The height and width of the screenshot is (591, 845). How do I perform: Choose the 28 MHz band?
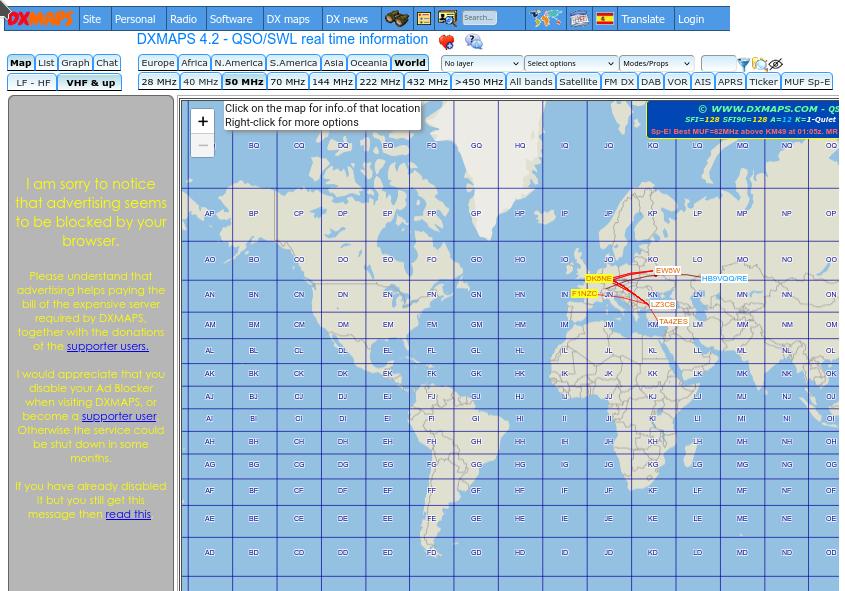[159, 82]
